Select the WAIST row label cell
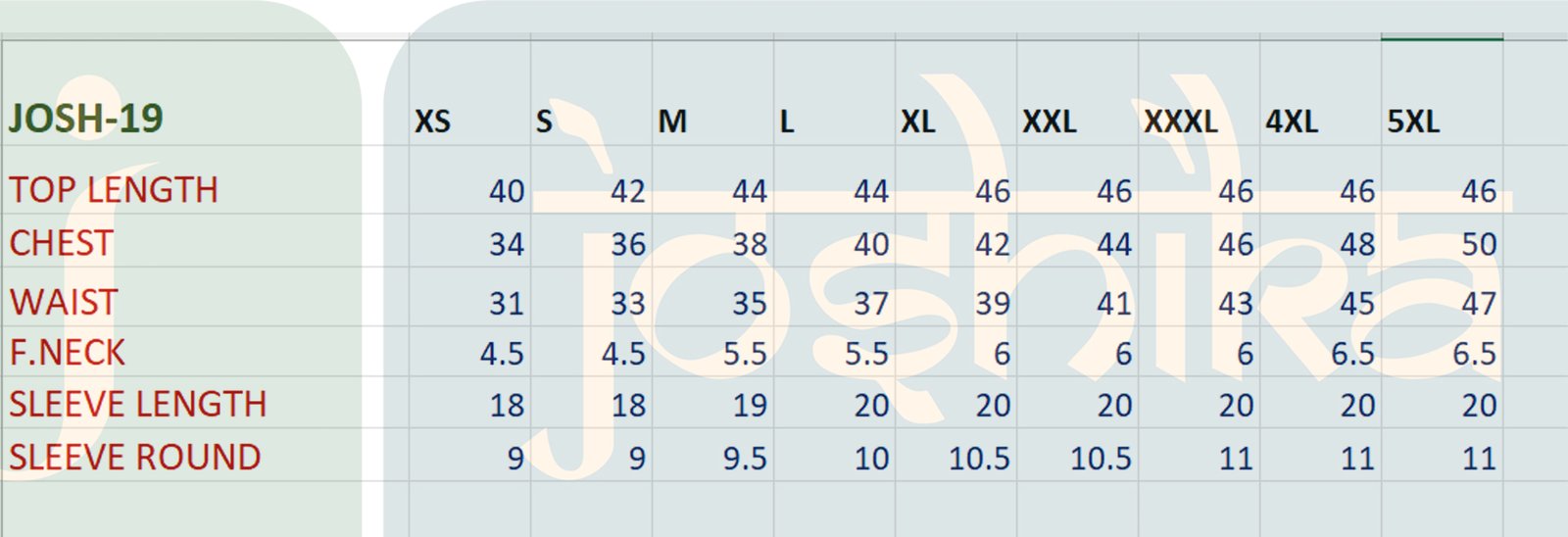The height and width of the screenshot is (537, 1568). tap(64, 302)
